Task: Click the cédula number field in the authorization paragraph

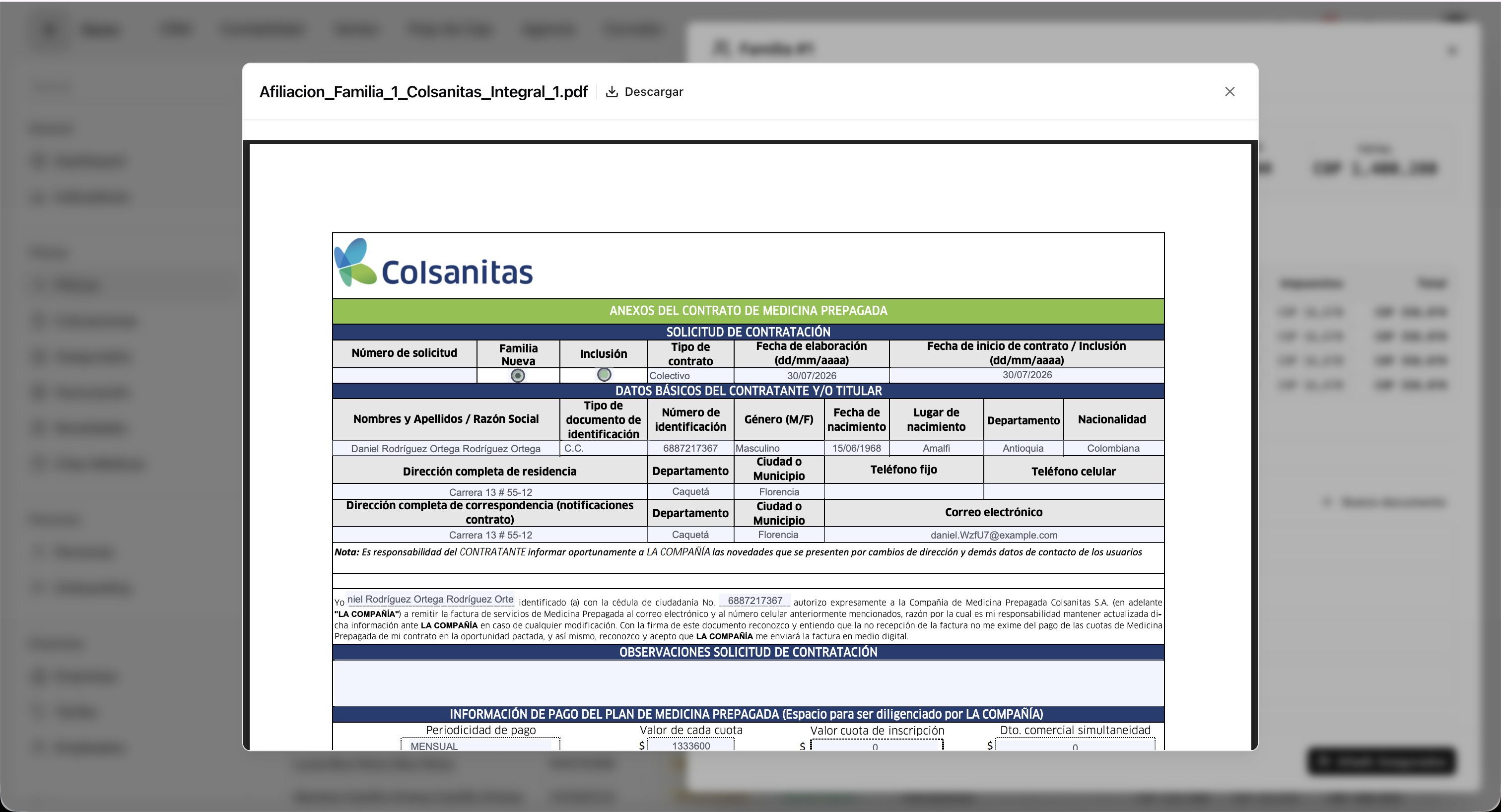Action: click(x=754, y=601)
